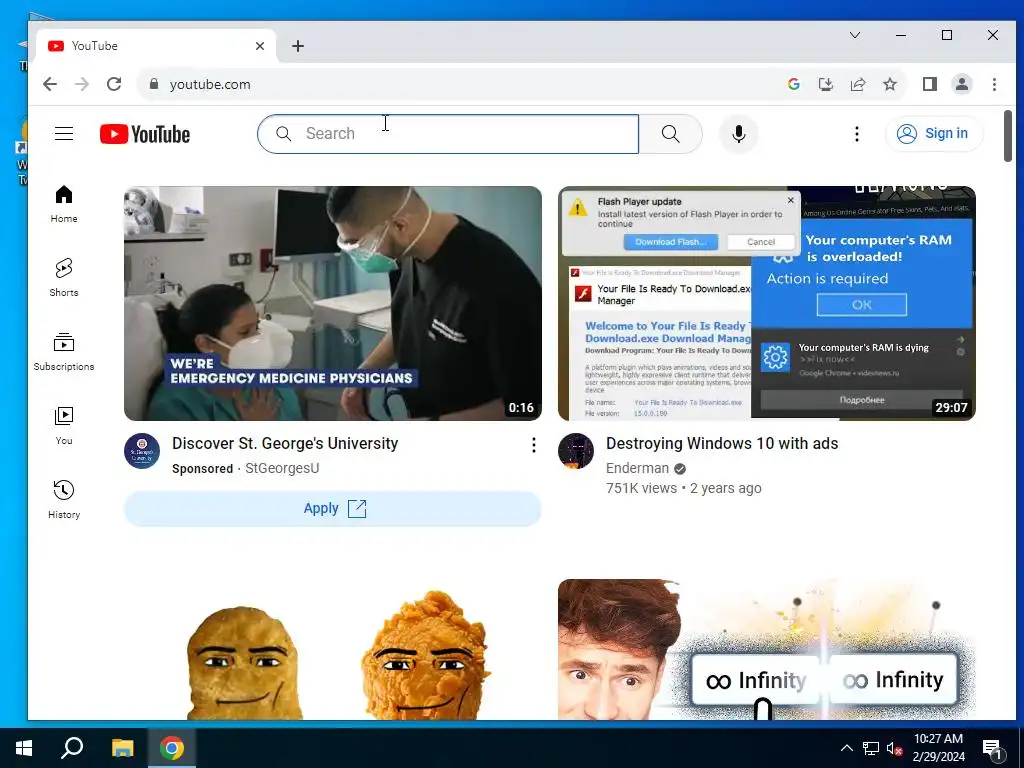This screenshot has width=1024, height=768.
Task: Click the Discover St. George's University title
Action: coord(285,443)
